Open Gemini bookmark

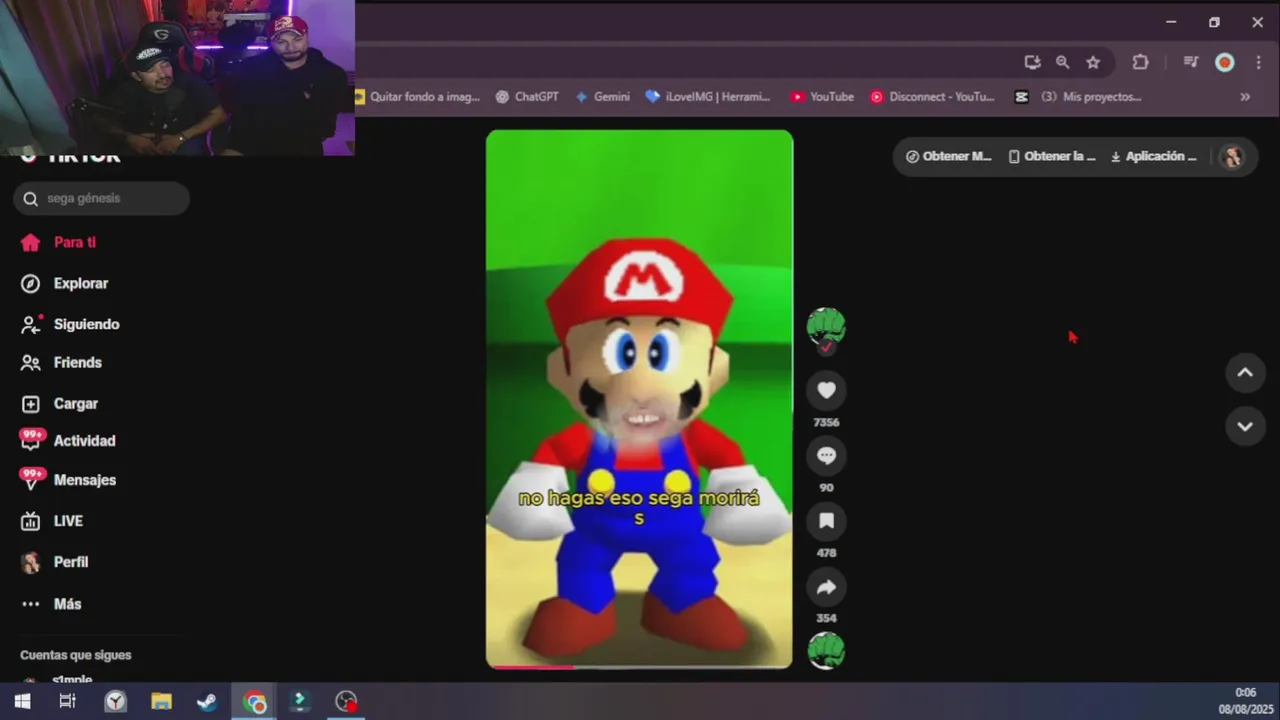[x=602, y=97]
